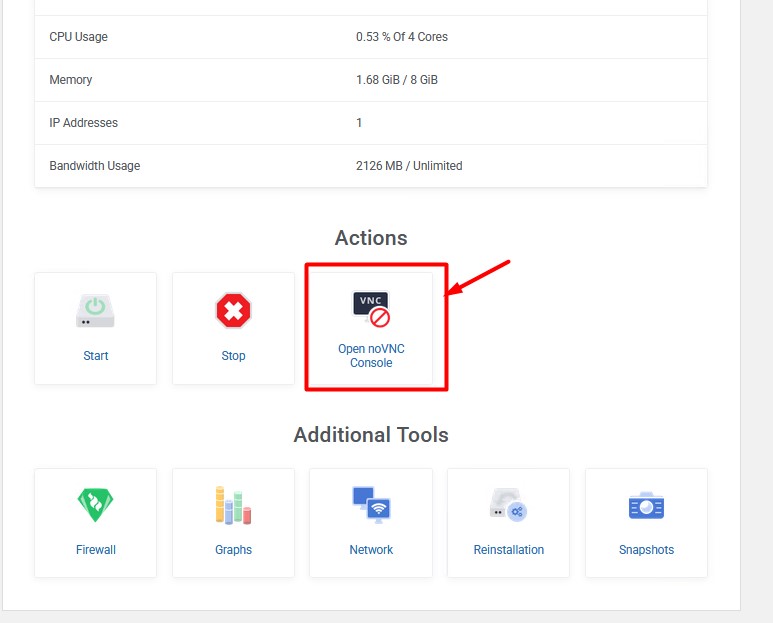773x623 pixels.
Task: Click the IP Addresses row label
Action: click(x=84, y=123)
